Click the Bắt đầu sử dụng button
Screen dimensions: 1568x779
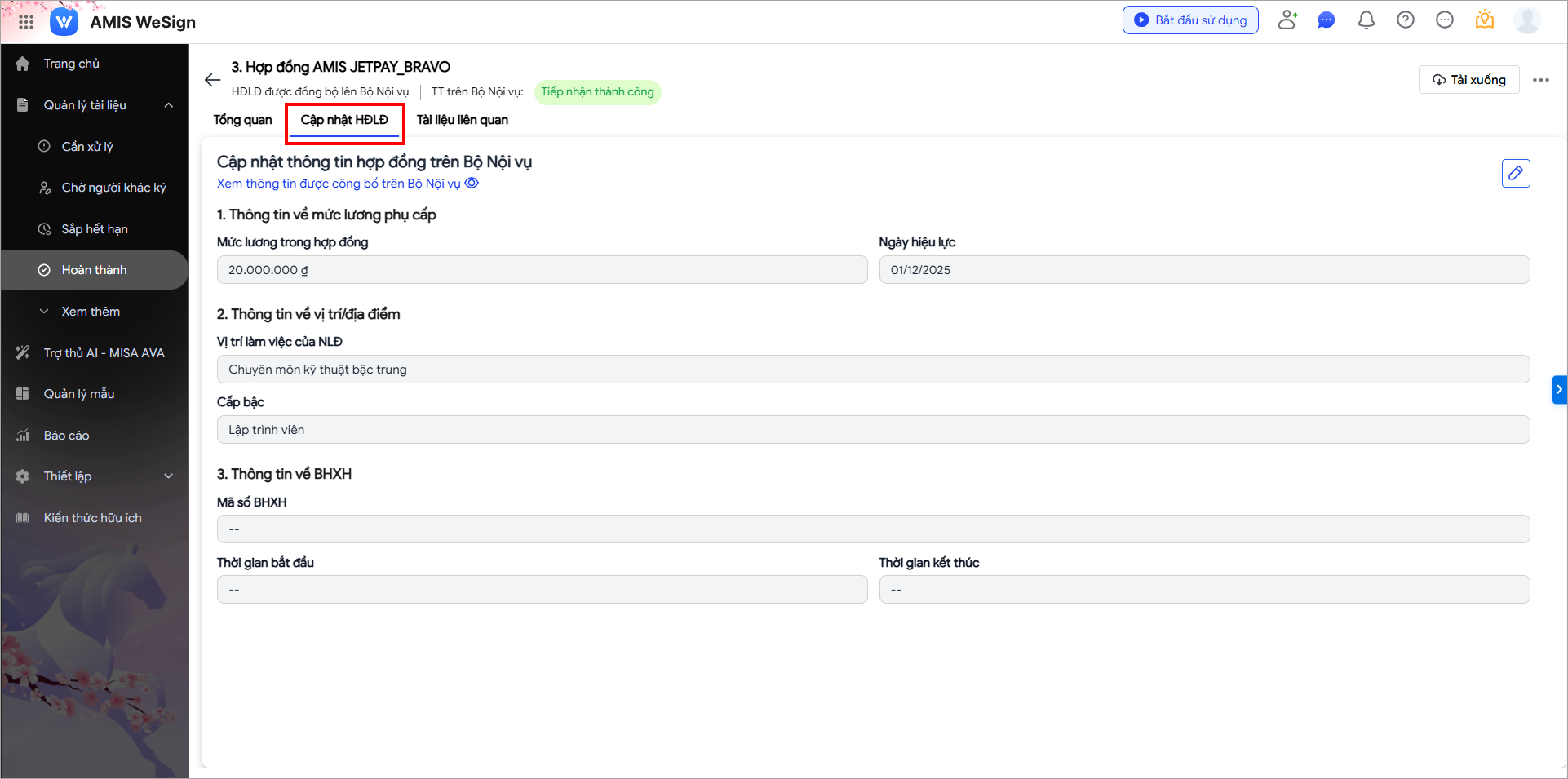(x=1189, y=20)
